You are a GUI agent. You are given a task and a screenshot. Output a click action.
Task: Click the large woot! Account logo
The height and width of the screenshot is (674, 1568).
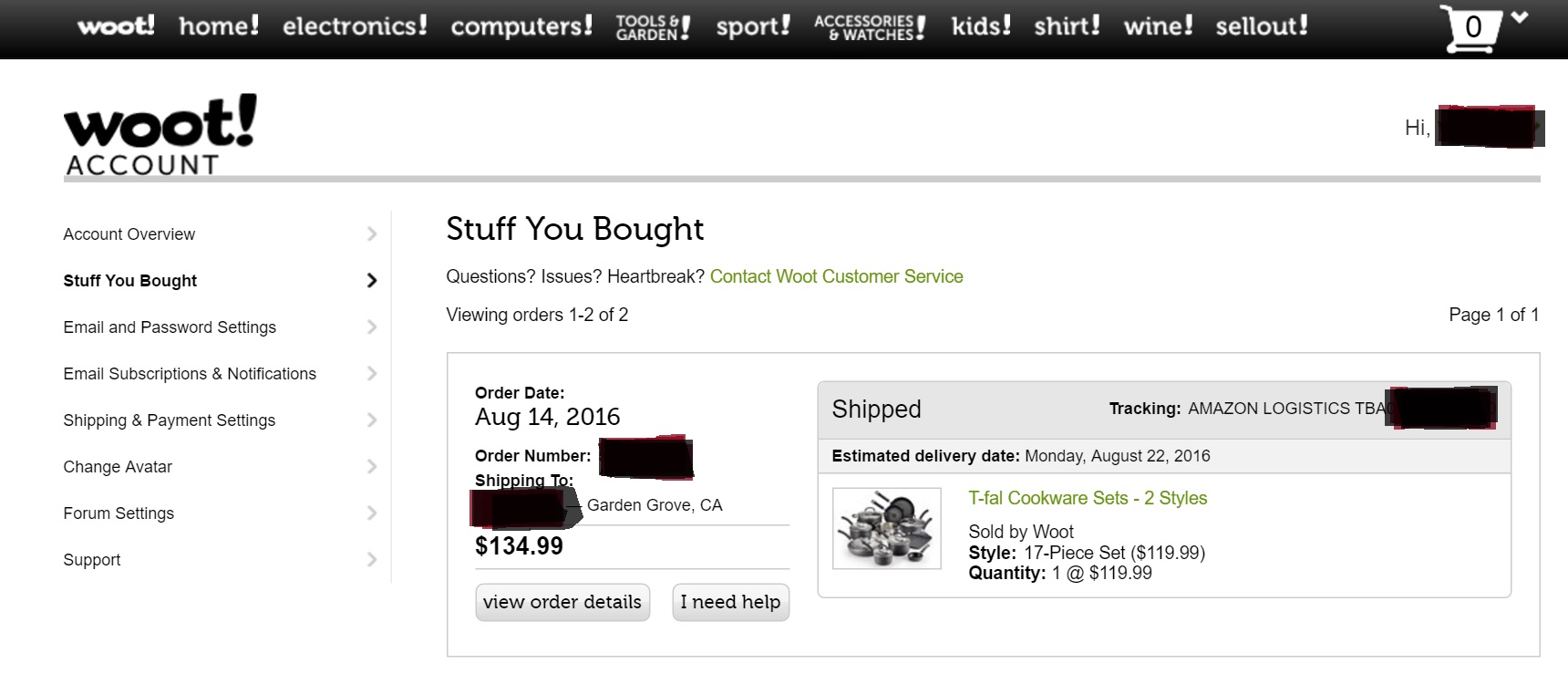coord(160,134)
